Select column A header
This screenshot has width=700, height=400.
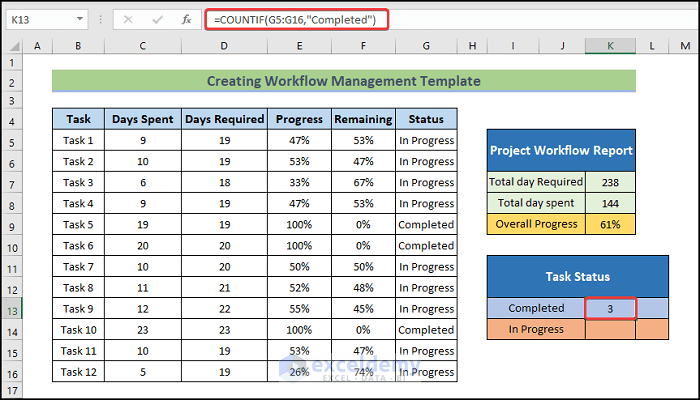pos(37,46)
